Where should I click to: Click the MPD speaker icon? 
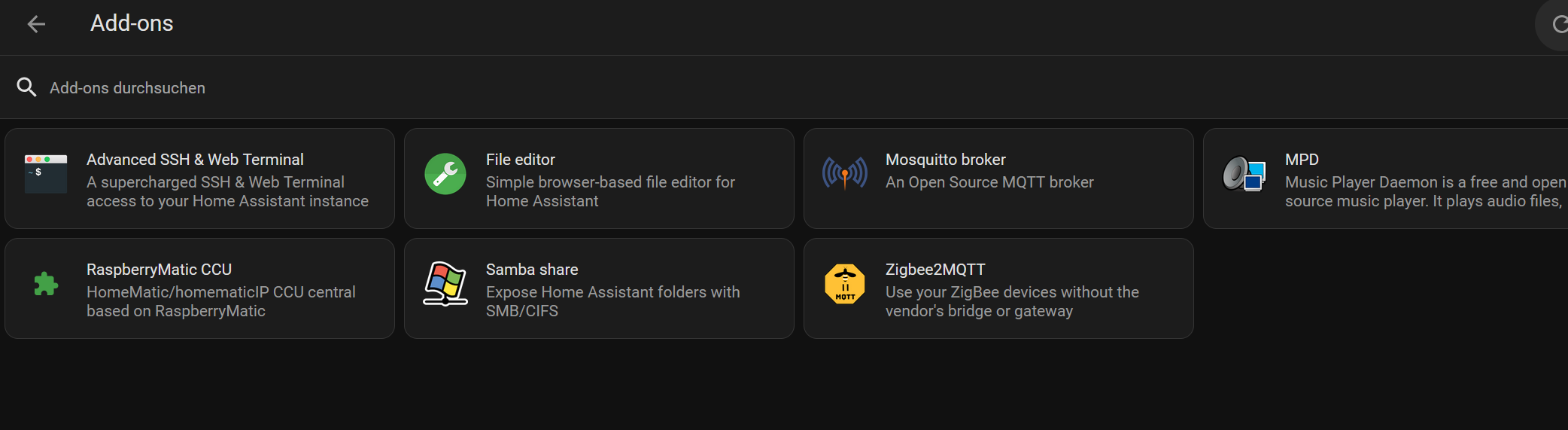point(1244,174)
